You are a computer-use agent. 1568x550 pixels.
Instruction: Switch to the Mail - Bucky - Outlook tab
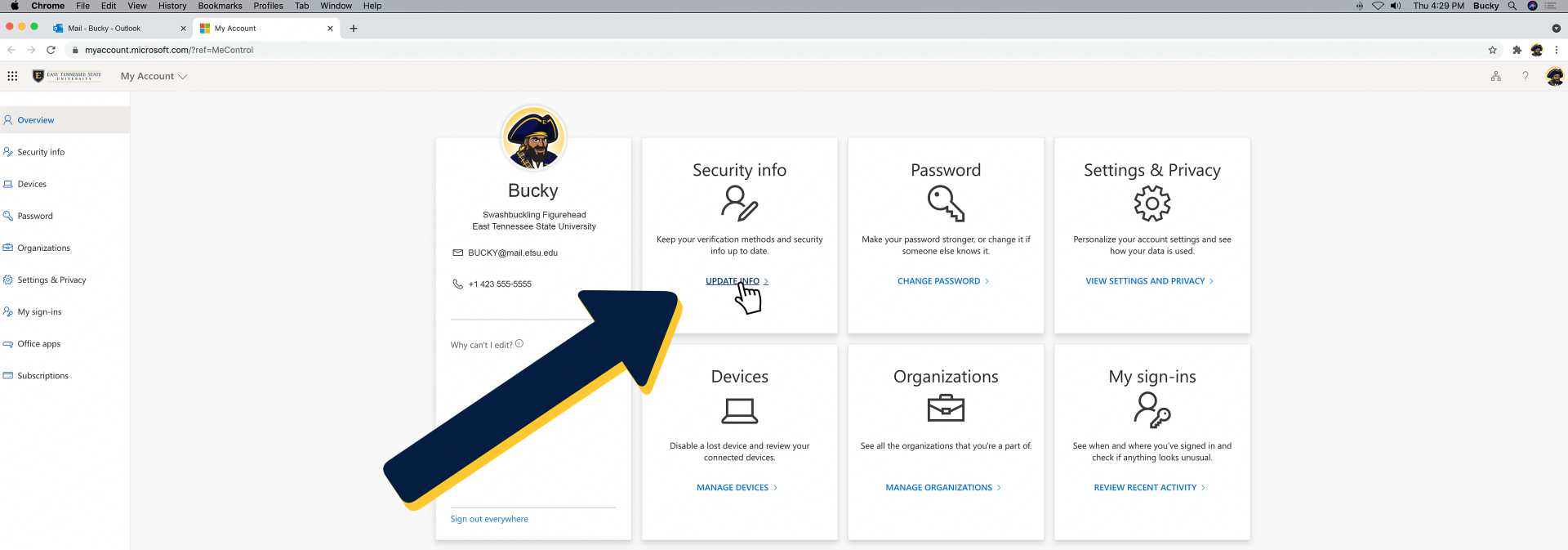[x=114, y=28]
